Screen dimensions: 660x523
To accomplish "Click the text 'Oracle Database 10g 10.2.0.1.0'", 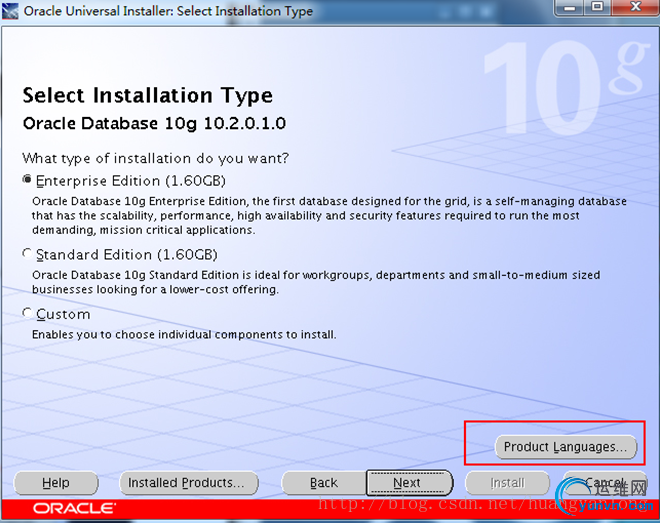I will pyautogui.click(x=154, y=124).
